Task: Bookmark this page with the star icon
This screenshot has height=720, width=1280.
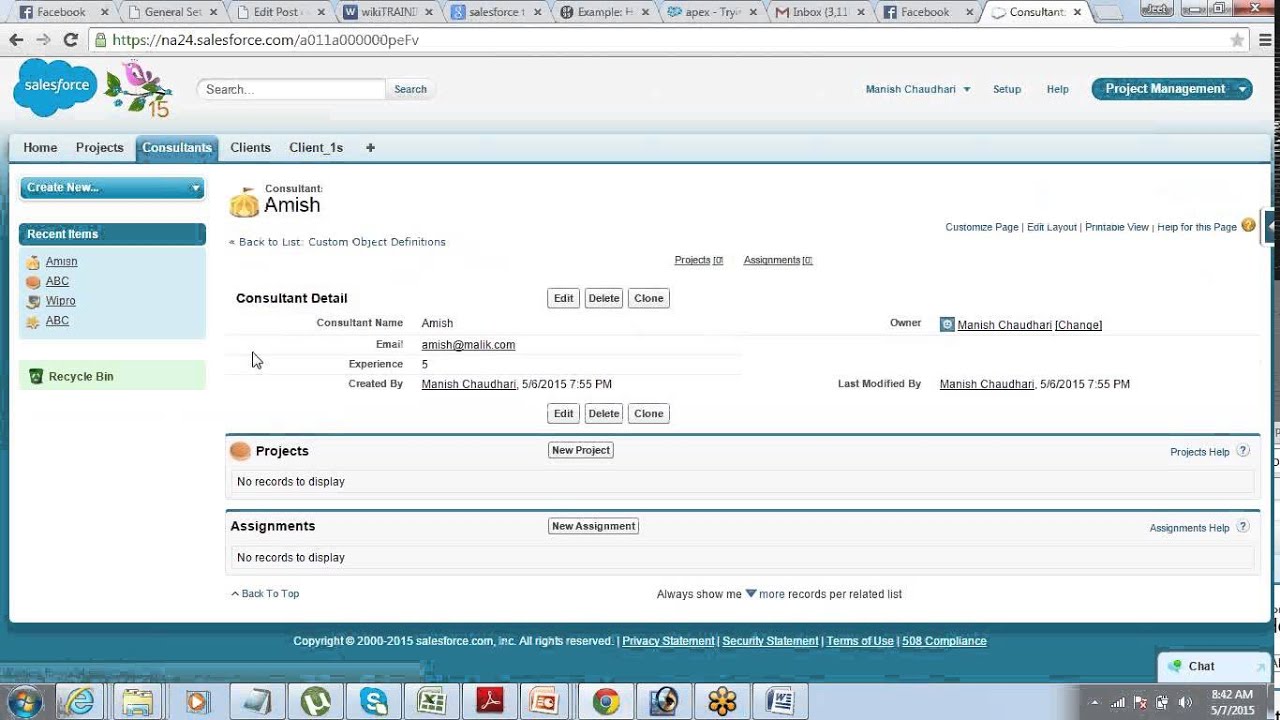Action: (1237, 40)
